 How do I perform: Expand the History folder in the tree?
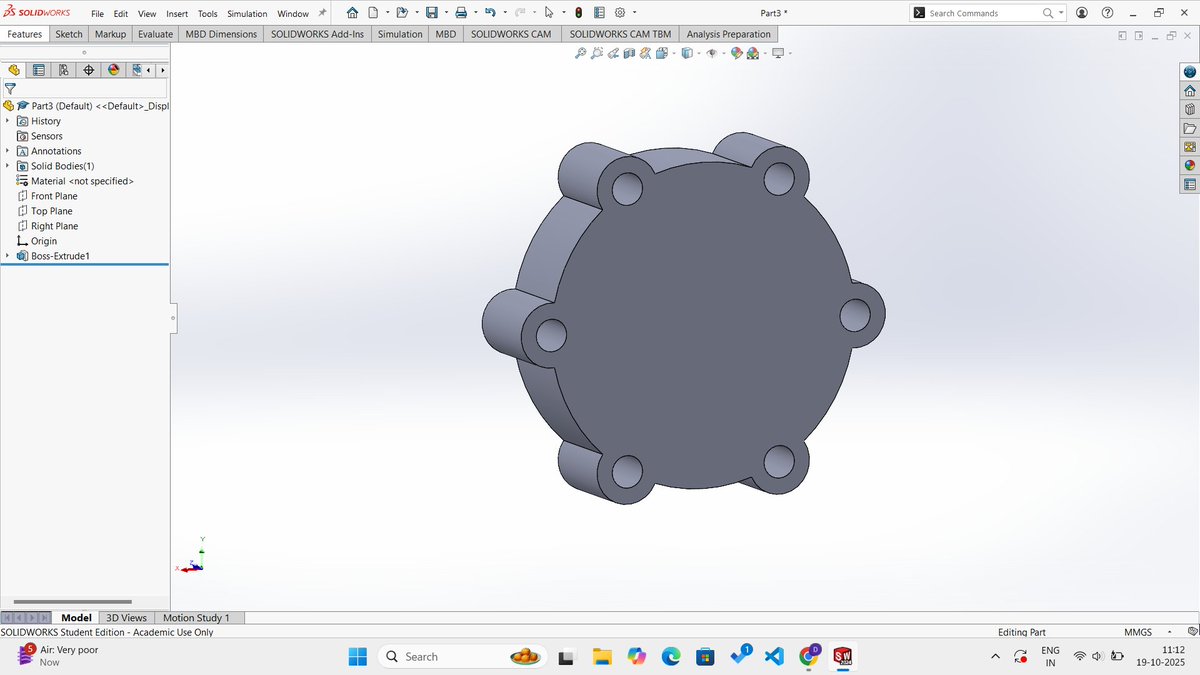point(8,121)
